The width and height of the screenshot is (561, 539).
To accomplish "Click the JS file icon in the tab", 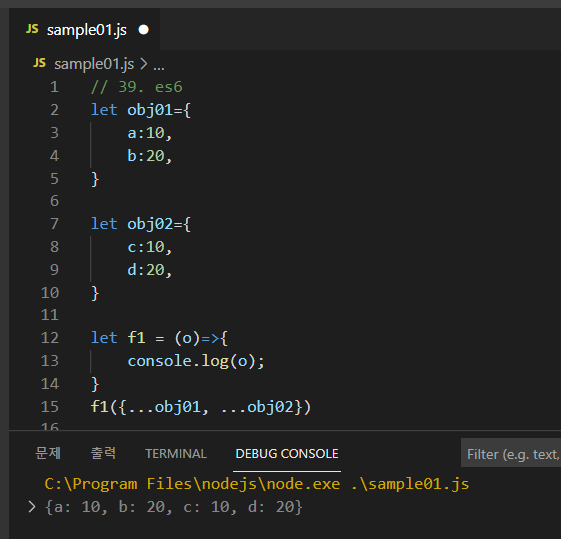I will (x=32, y=29).
